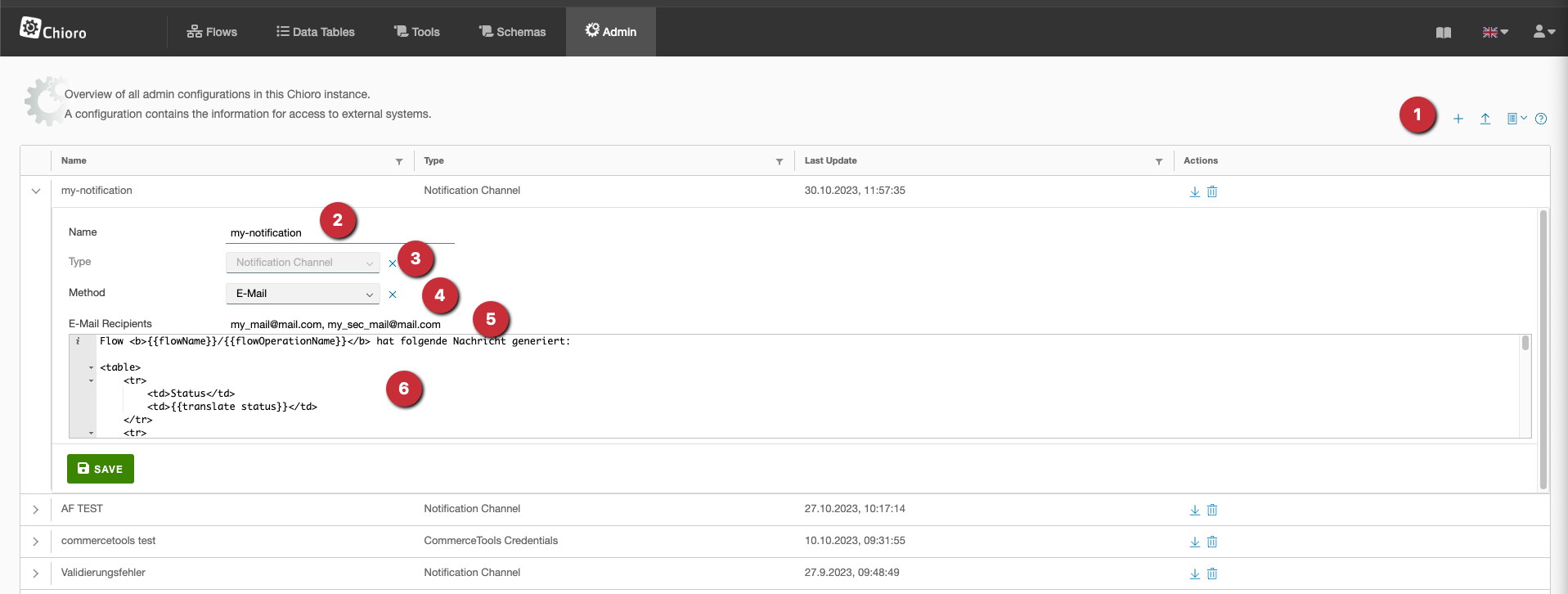This screenshot has height=594, width=1568.
Task: Collapse the my-notification row
Action: click(x=36, y=191)
